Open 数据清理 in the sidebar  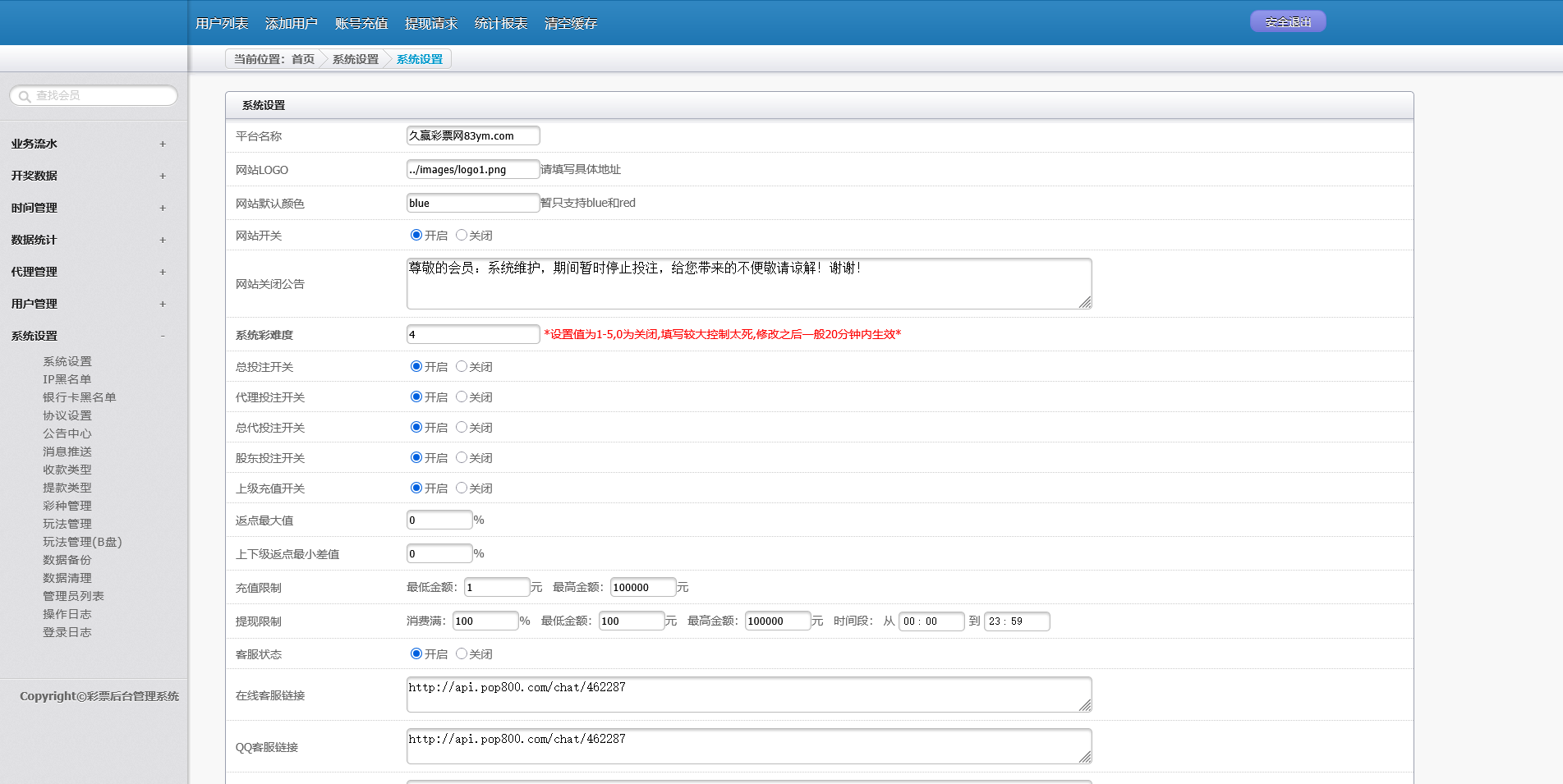point(67,578)
